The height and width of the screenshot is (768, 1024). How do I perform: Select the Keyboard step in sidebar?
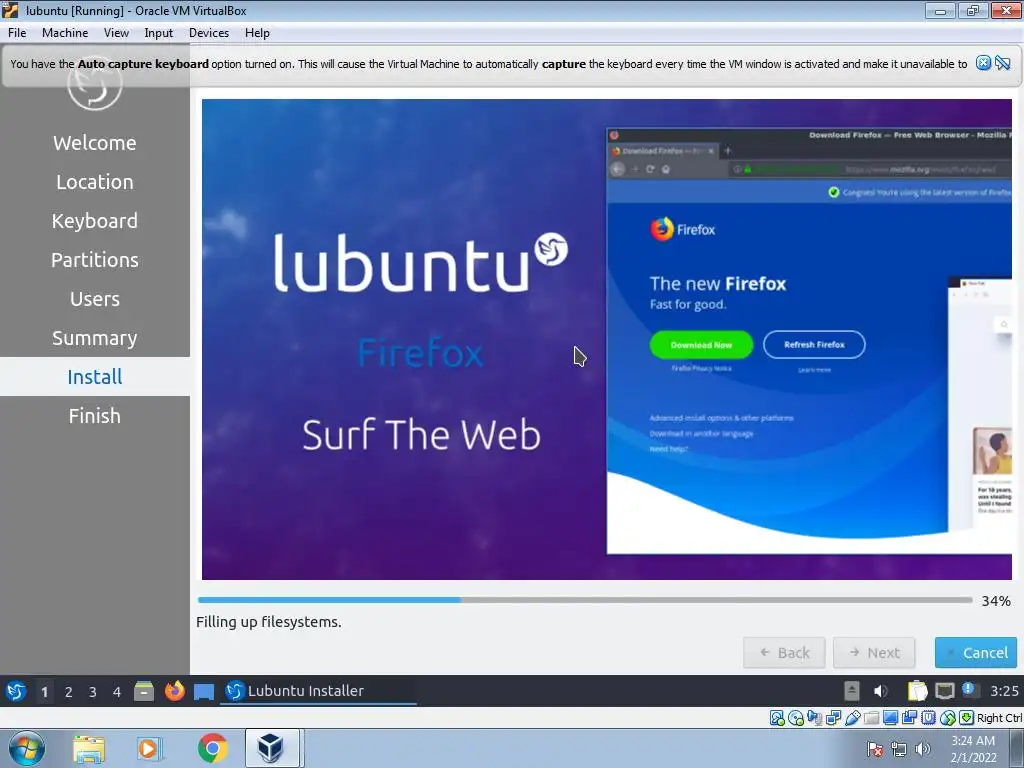[95, 221]
